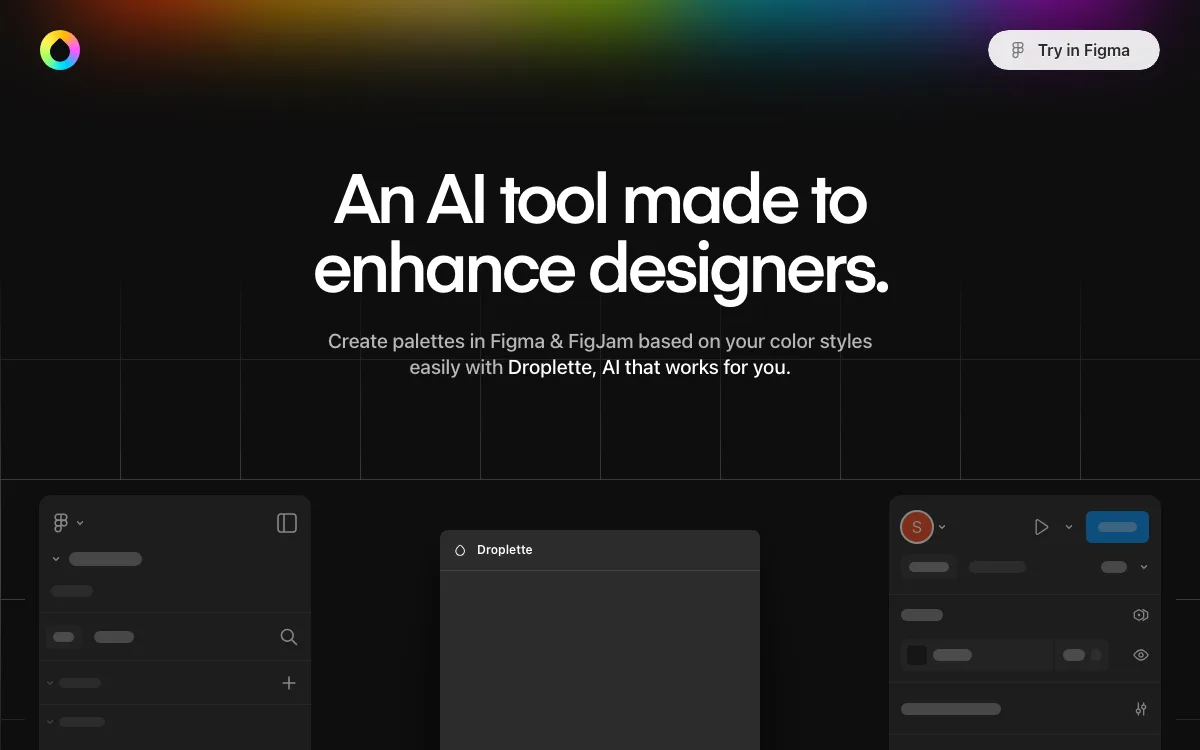Click the Droplette plugin window title
The image size is (1200, 750).
point(505,550)
